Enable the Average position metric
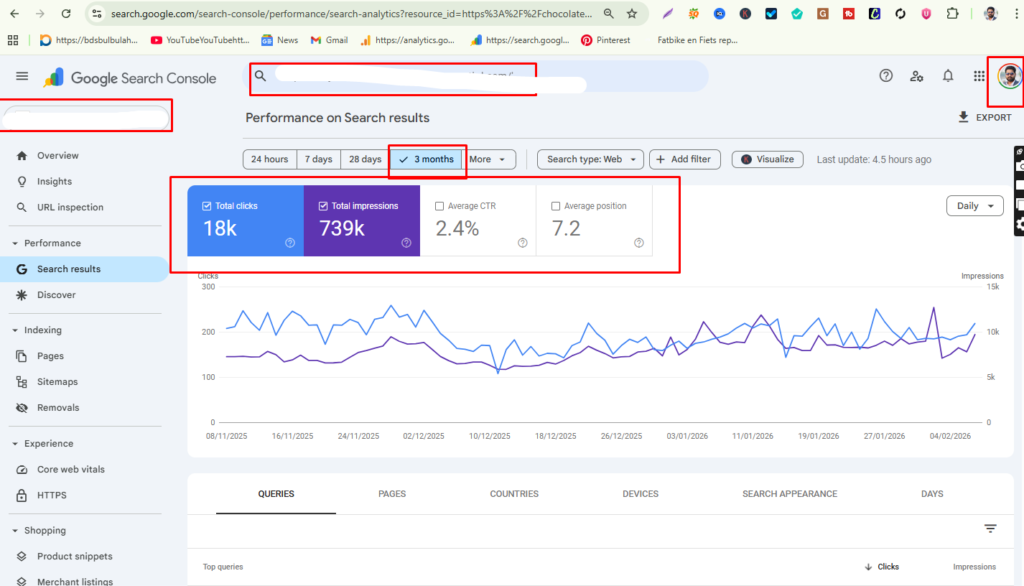The height and width of the screenshot is (586, 1024). click(x=556, y=205)
